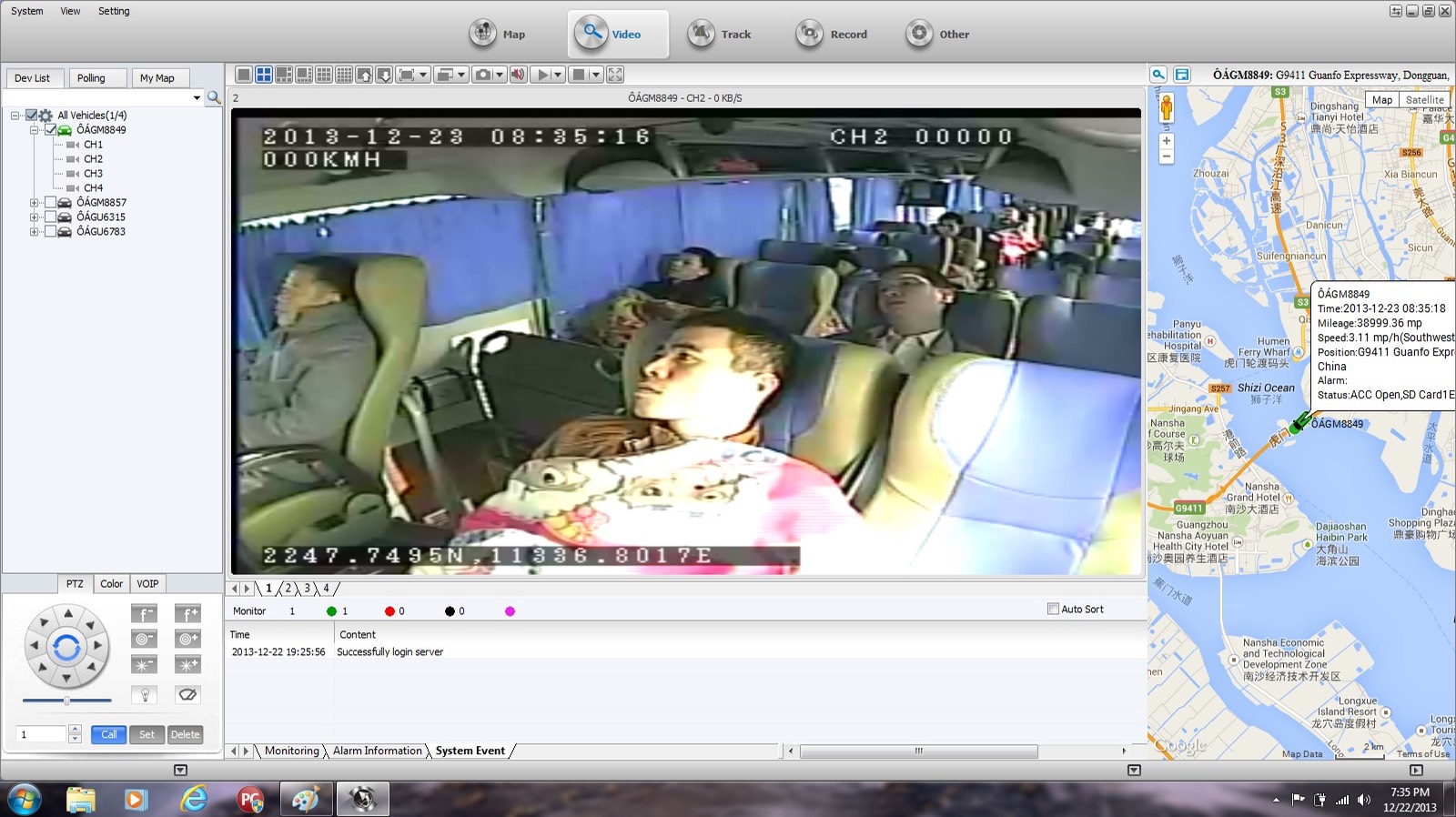Select the 3x3 grid video layout
The height and width of the screenshot is (817, 1456).
[x=324, y=75]
